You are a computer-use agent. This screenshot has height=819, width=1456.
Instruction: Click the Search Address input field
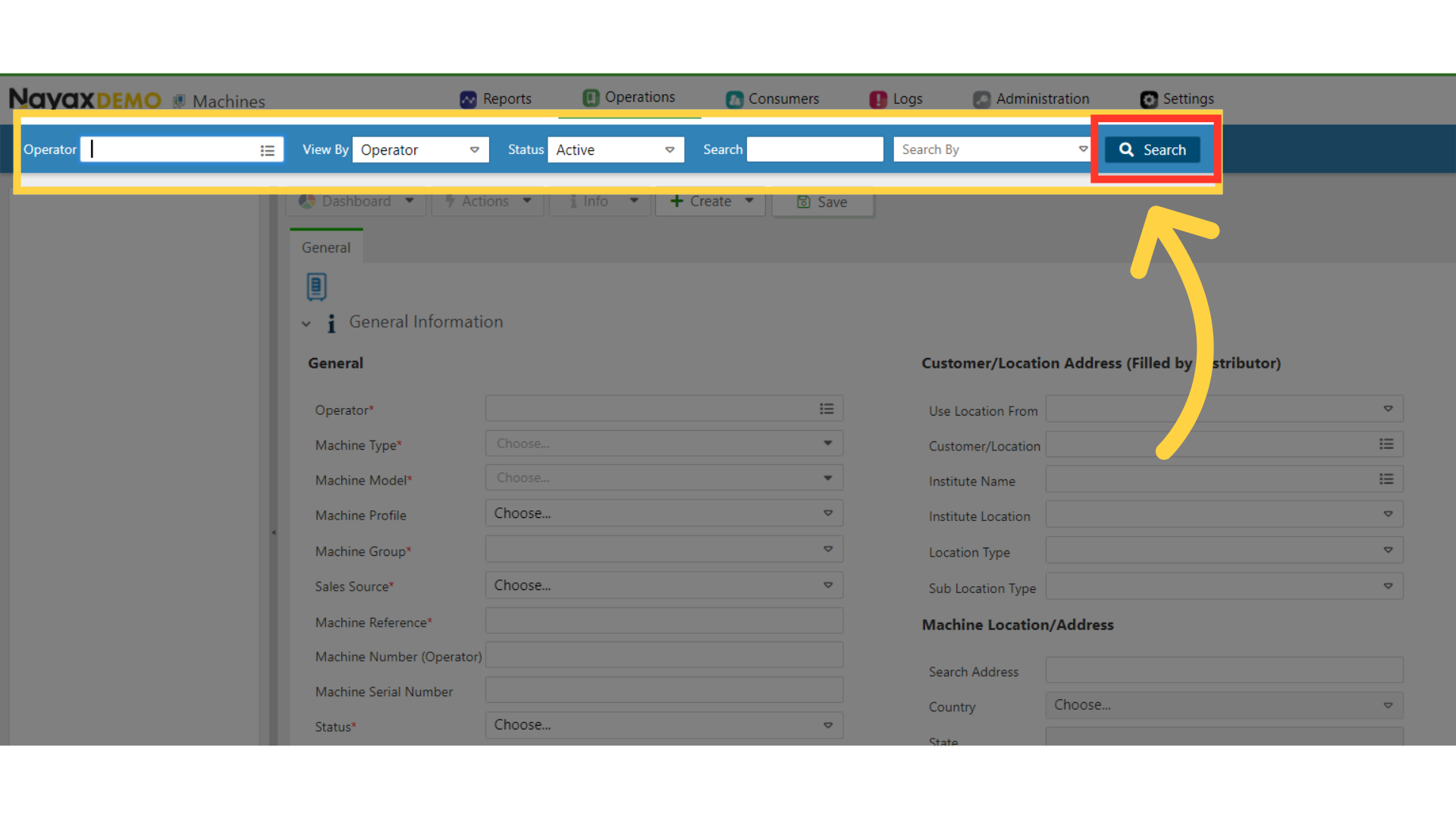[x=1225, y=670]
